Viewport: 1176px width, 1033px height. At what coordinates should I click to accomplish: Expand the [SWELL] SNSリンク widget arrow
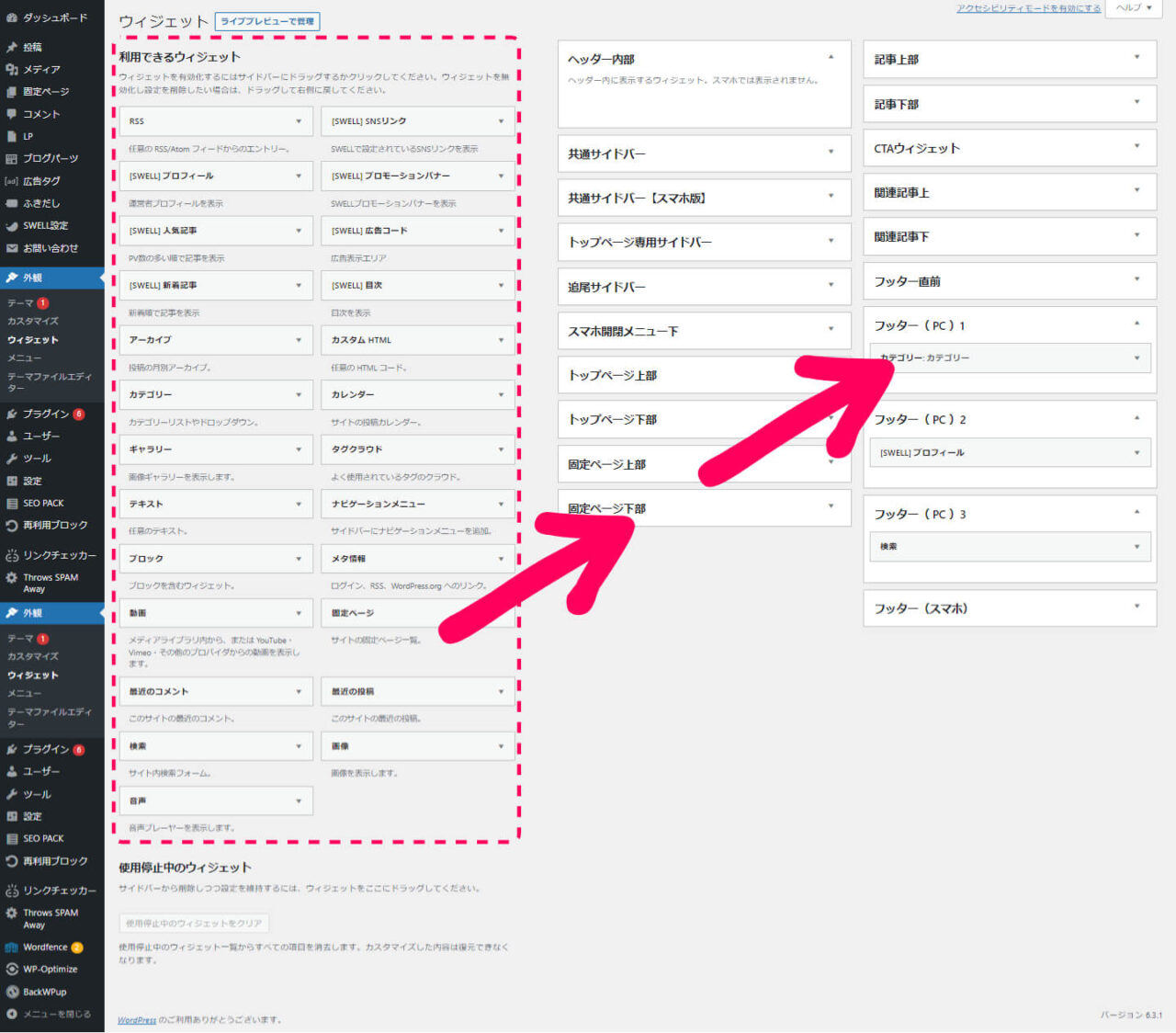(x=501, y=121)
